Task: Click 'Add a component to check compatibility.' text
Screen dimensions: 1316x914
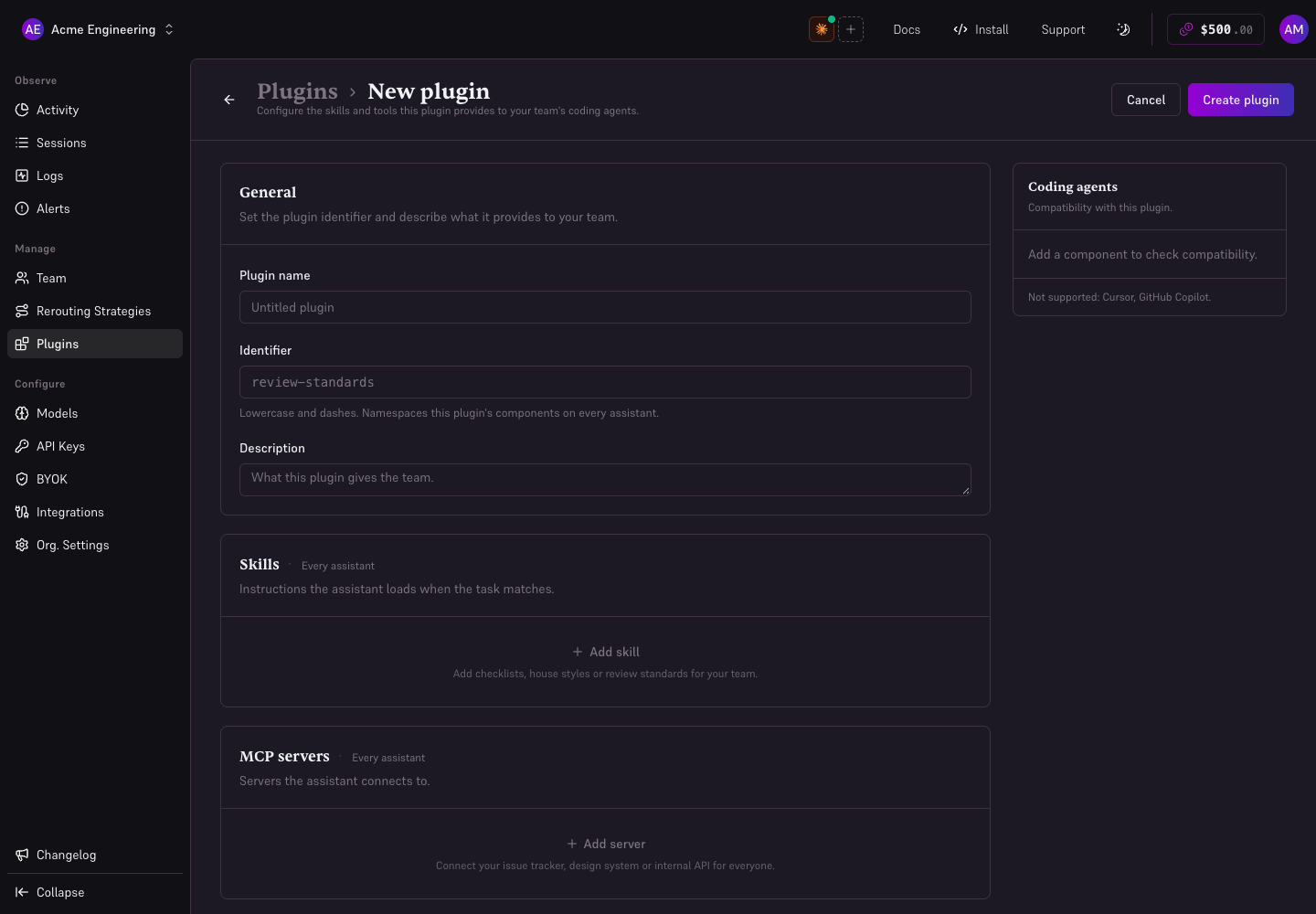Action: click(x=1142, y=254)
